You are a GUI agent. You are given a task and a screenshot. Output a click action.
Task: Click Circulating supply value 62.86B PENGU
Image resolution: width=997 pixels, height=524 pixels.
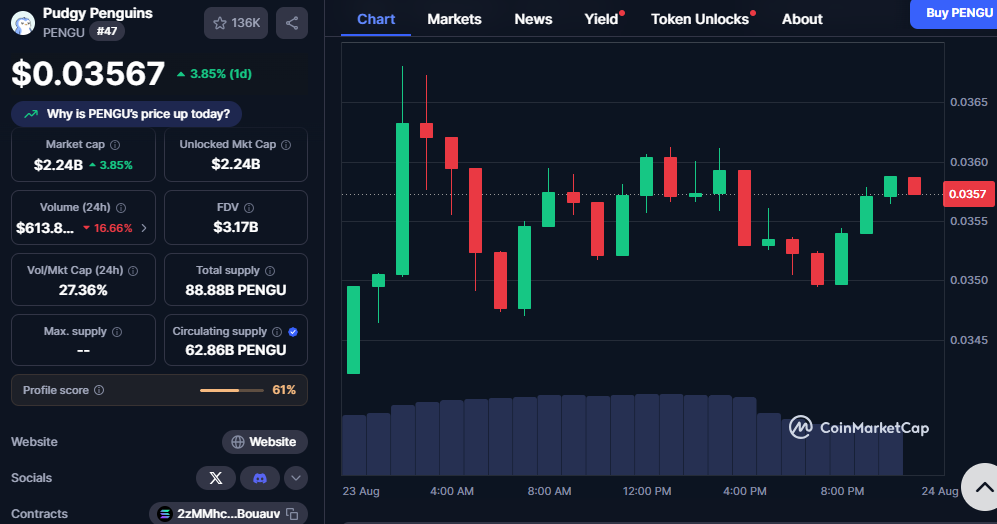(236, 350)
